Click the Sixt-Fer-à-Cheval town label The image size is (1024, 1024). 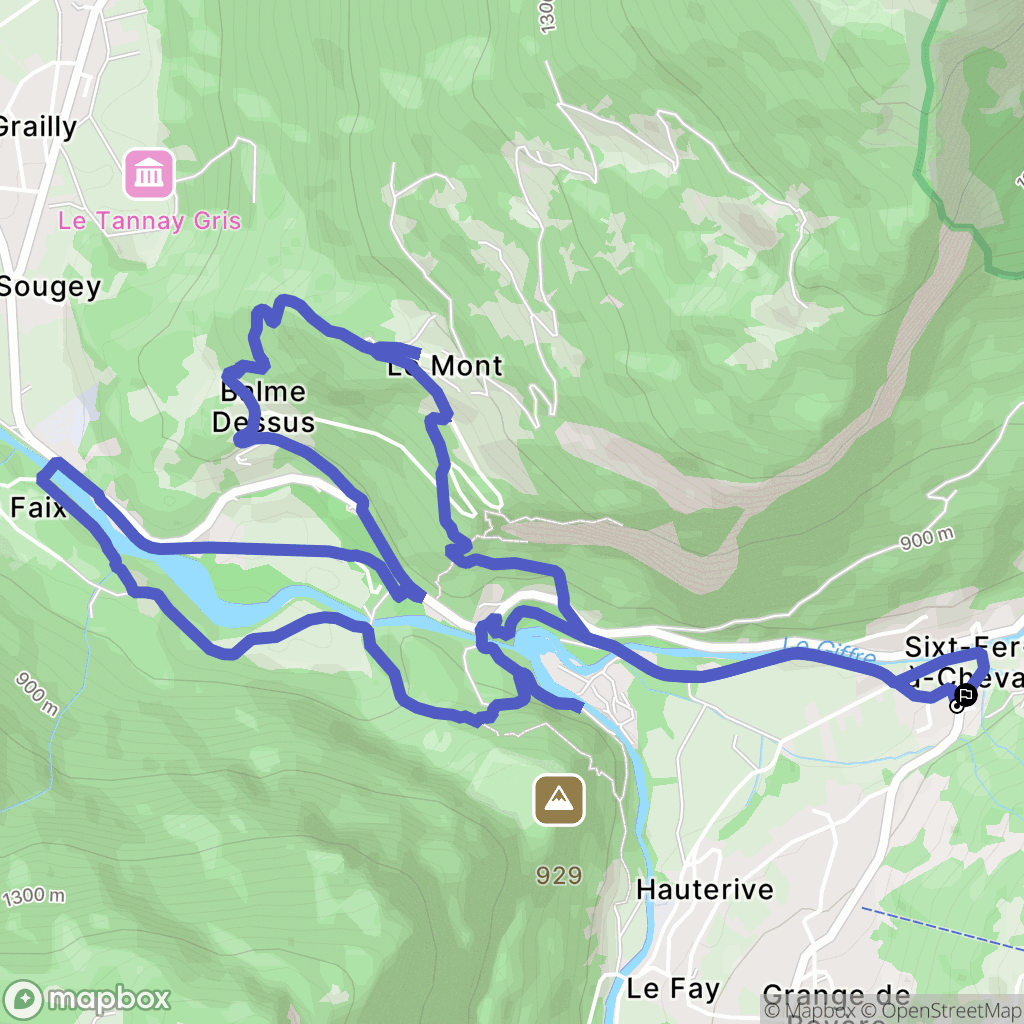964,662
